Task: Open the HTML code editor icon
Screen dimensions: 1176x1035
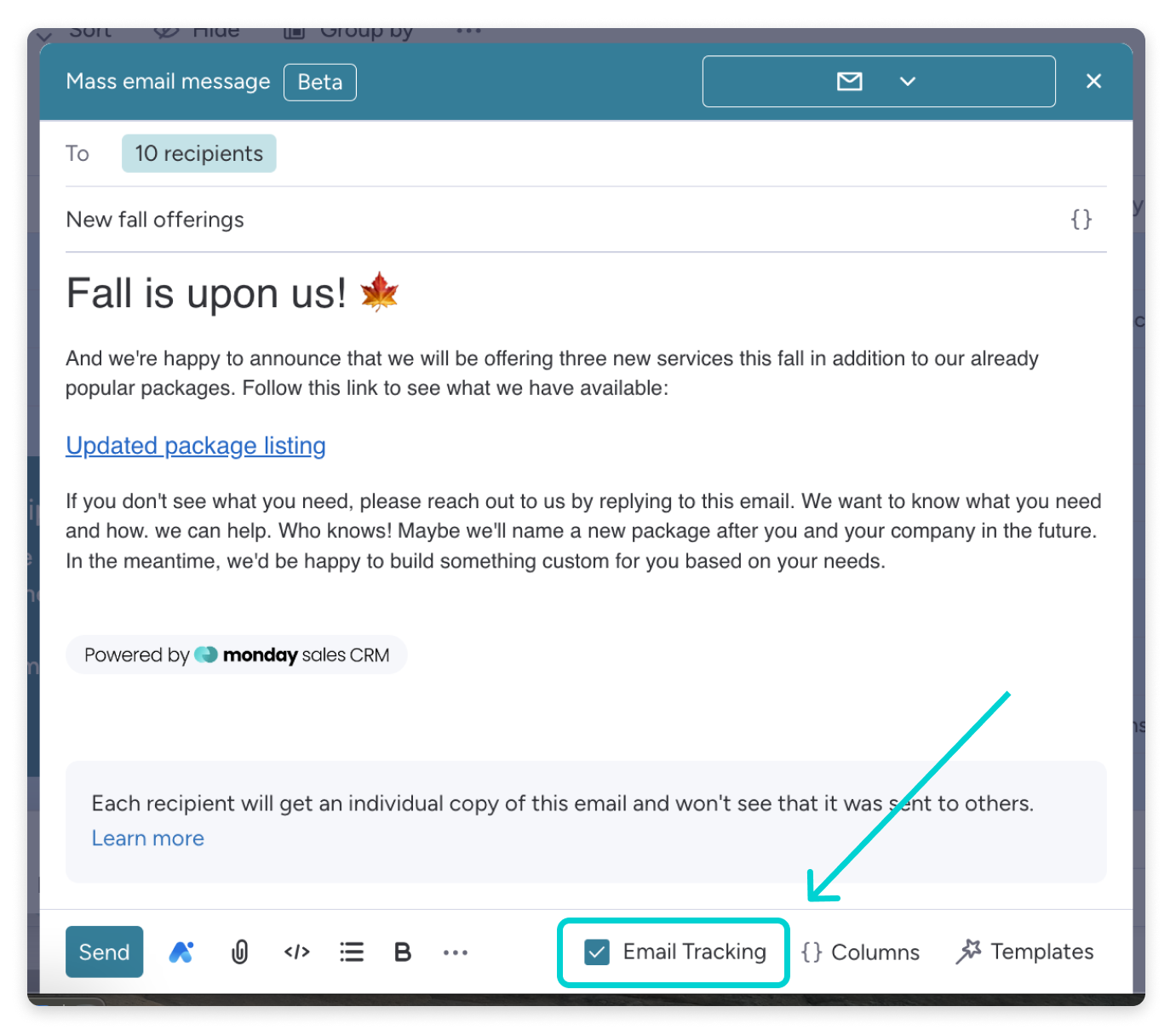Action: [296, 952]
